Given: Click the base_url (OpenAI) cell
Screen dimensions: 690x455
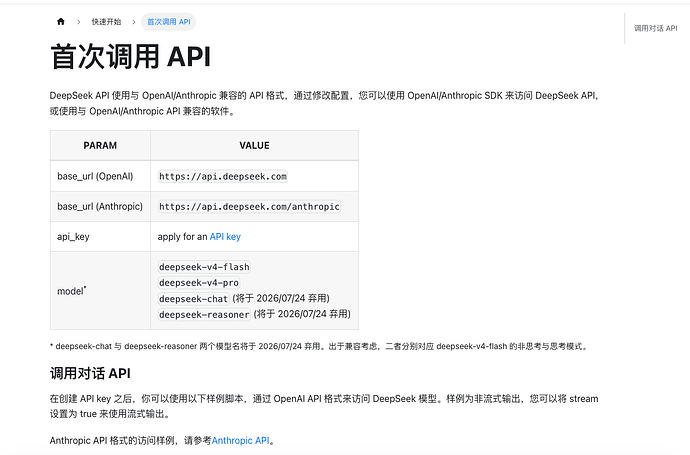Looking at the screenshot, I should pos(100,176).
